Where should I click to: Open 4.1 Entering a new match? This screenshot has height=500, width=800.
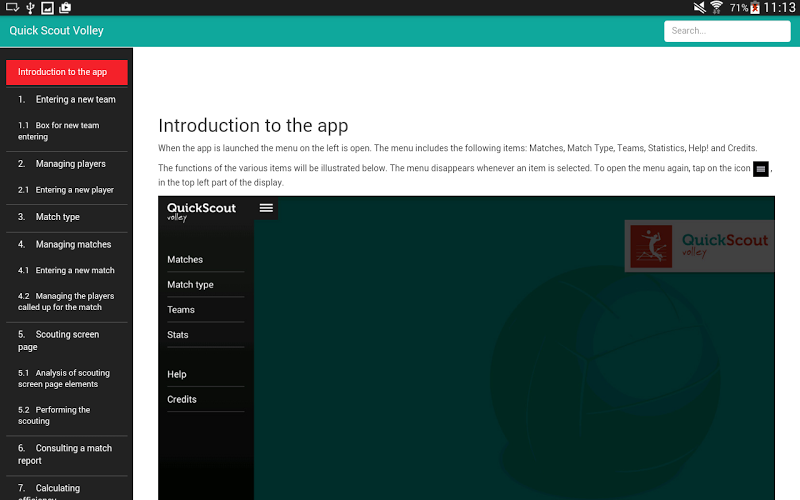[x=67, y=270]
